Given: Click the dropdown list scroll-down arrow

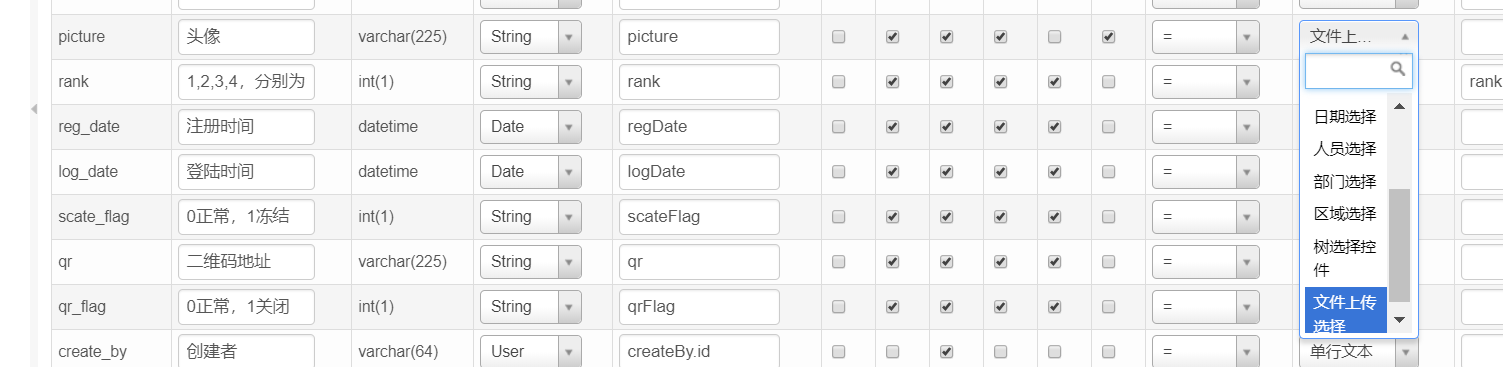Looking at the screenshot, I should coord(1399,319).
